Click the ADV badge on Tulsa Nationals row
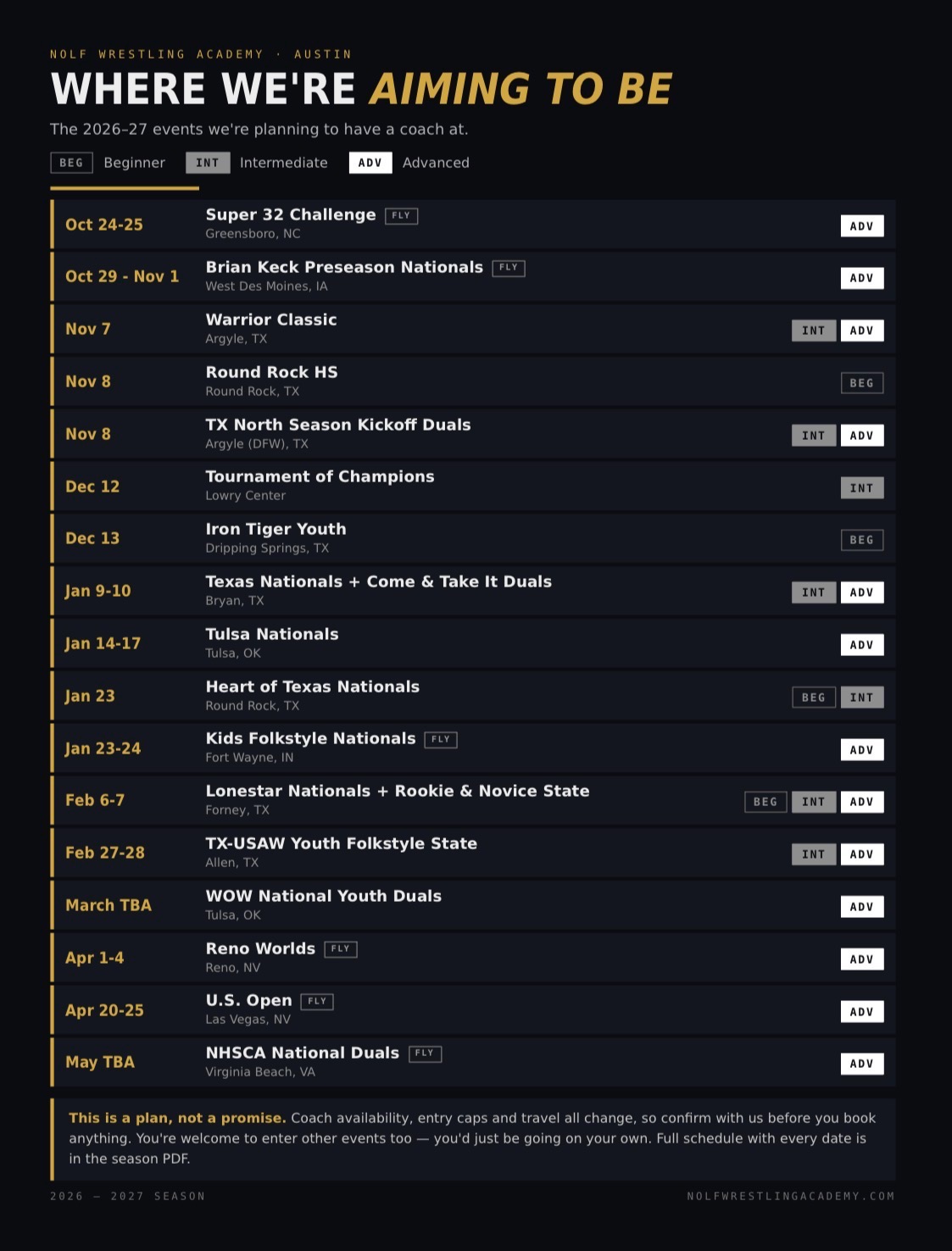Screen dimensions: 952x1251 point(862,645)
